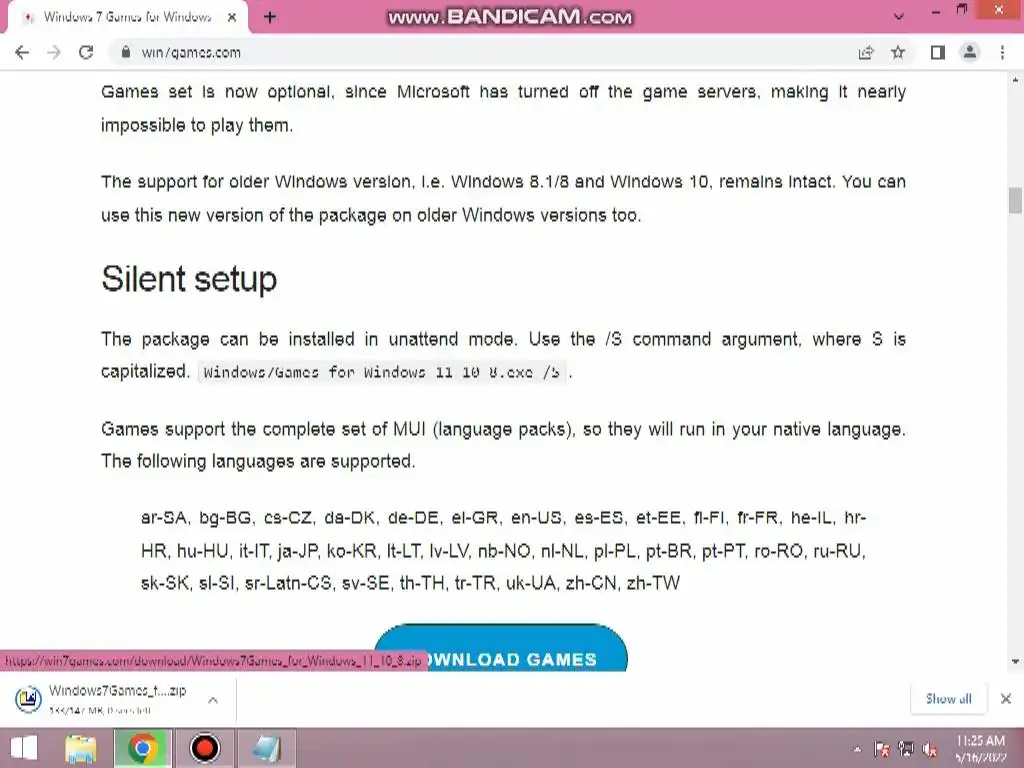The height and width of the screenshot is (768, 1024).
Task: Open the Windows Start menu
Action: pos(24,748)
